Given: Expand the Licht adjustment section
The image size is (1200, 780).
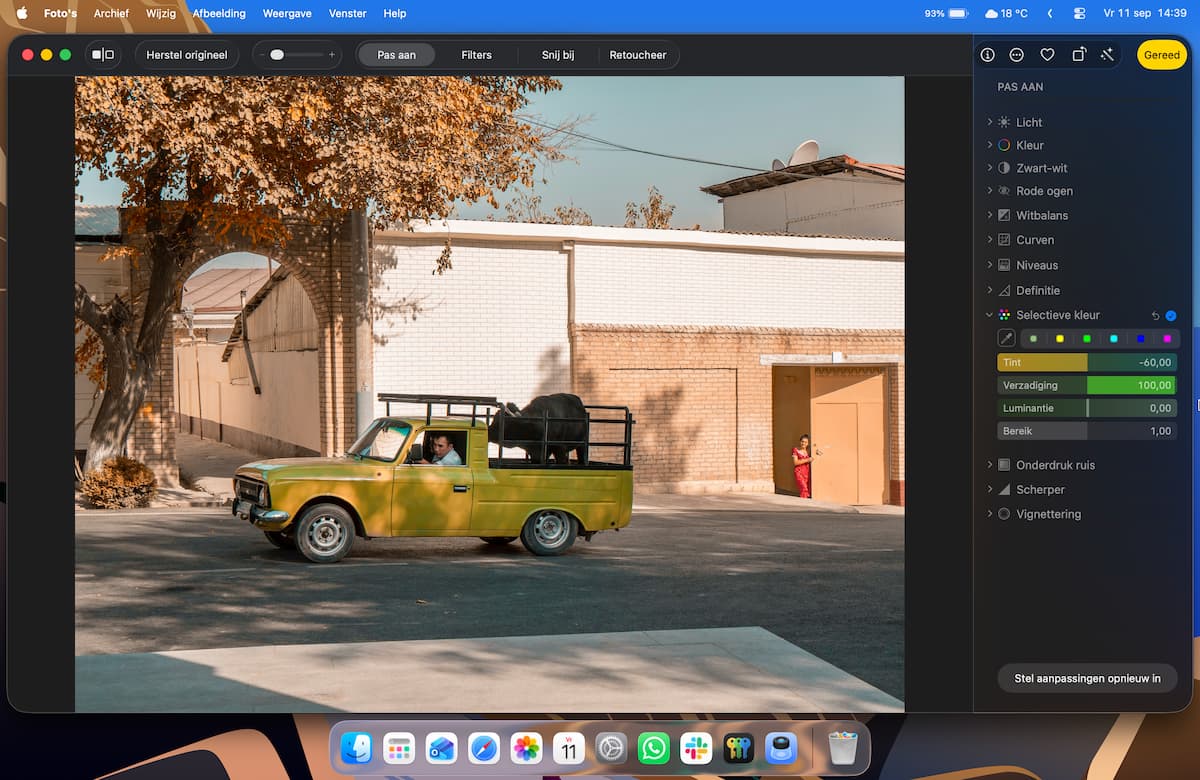Looking at the screenshot, I should point(1029,122).
